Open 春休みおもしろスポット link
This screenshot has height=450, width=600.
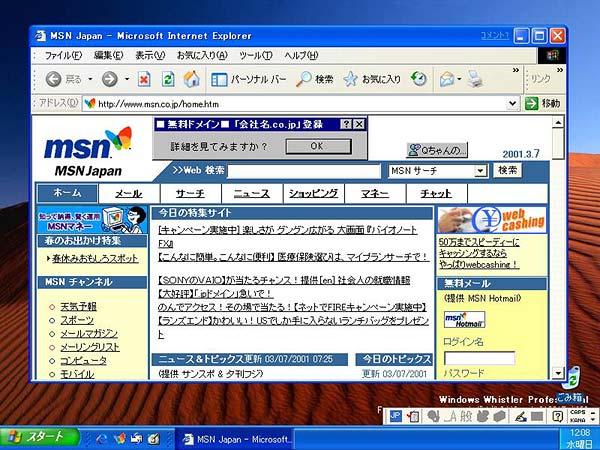click(x=95, y=258)
